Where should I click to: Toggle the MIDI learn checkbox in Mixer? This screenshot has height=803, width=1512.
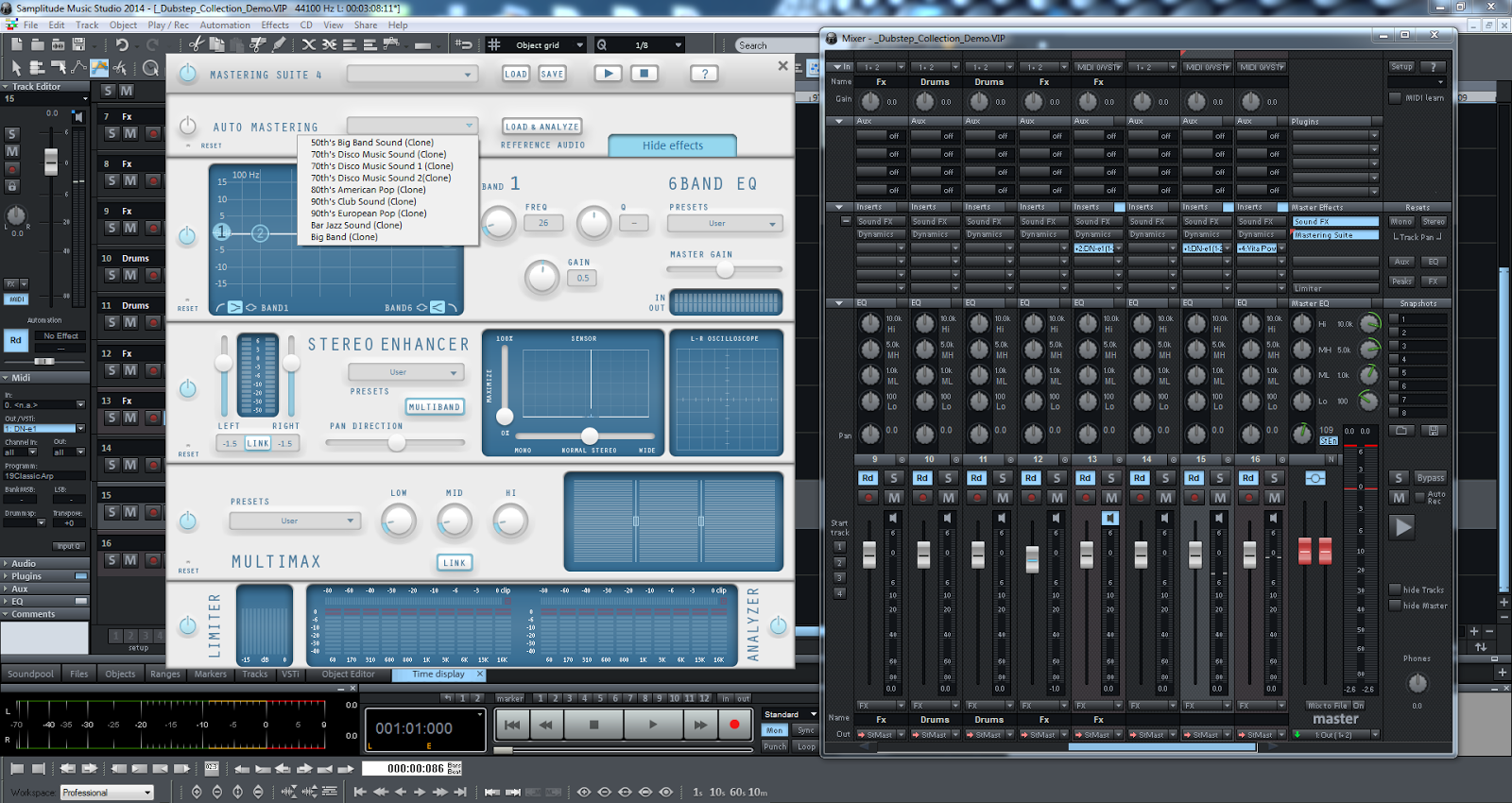pos(1395,98)
